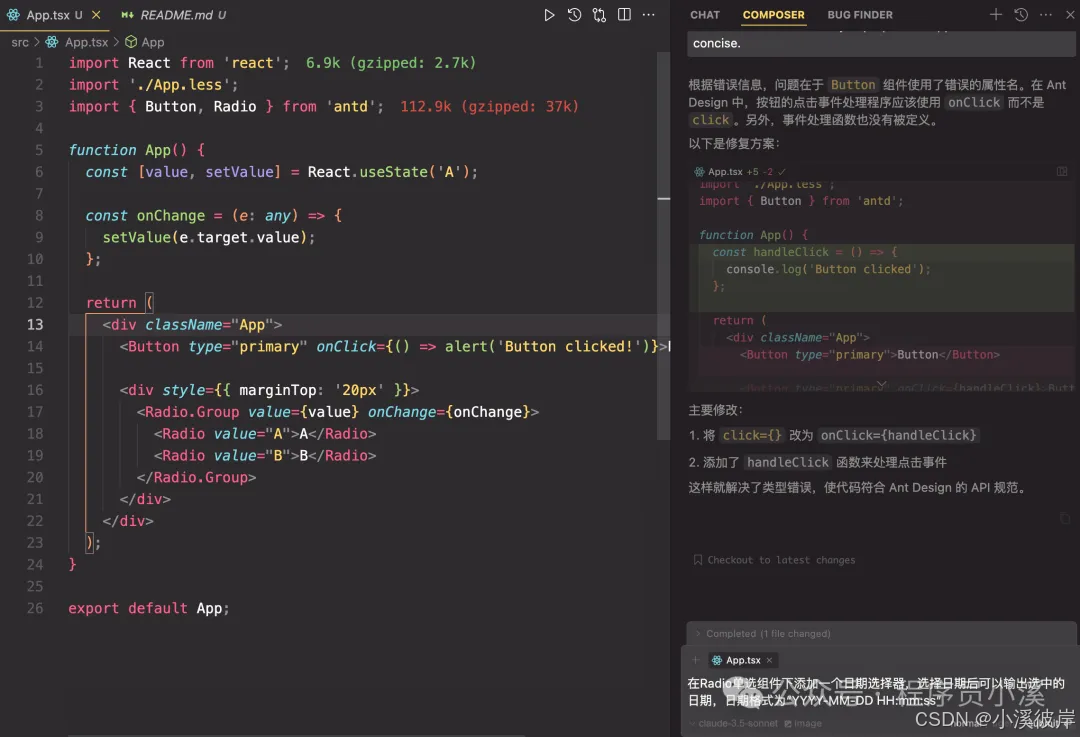Remove the App.tsx context chip

(x=769, y=660)
